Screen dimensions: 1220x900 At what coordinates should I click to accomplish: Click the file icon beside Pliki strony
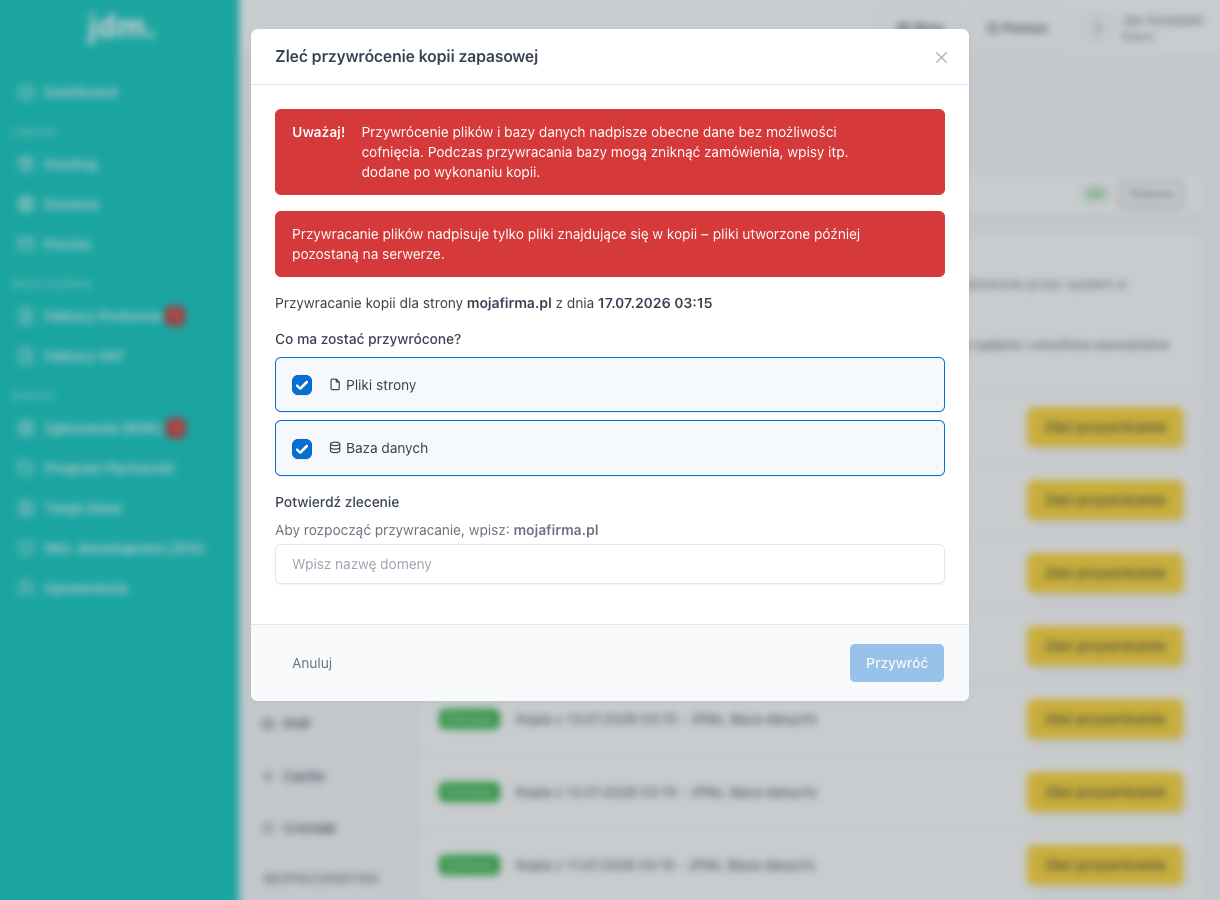335,385
